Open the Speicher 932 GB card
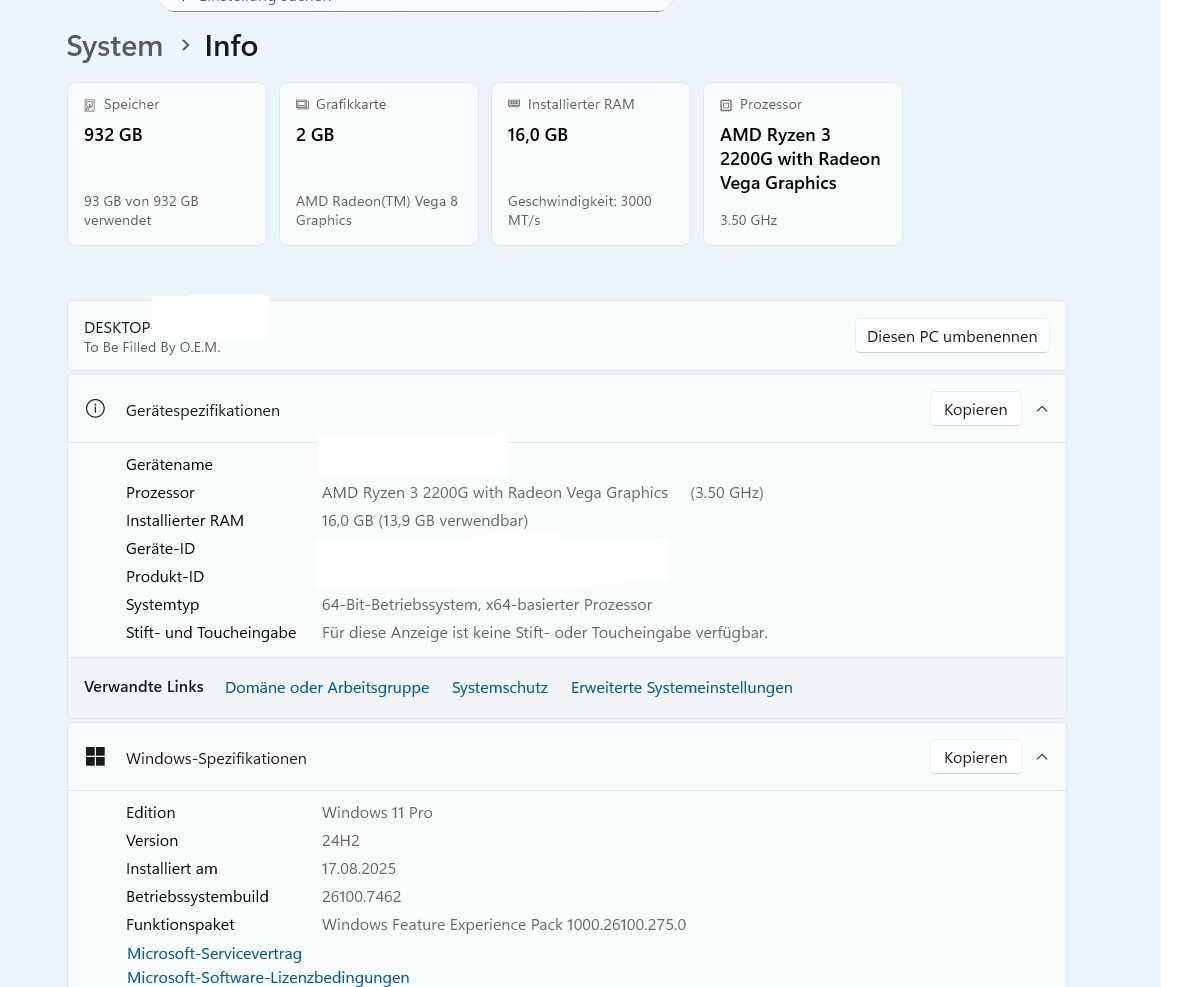 [167, 164]
